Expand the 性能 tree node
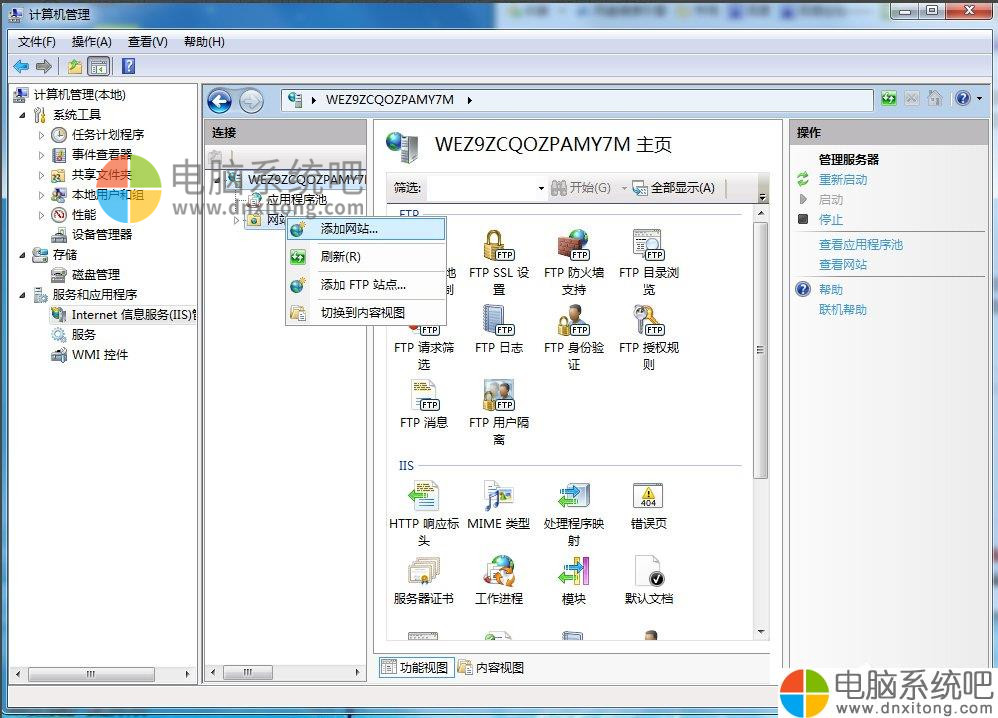998x718 pixels. click(x=41, y=215)
